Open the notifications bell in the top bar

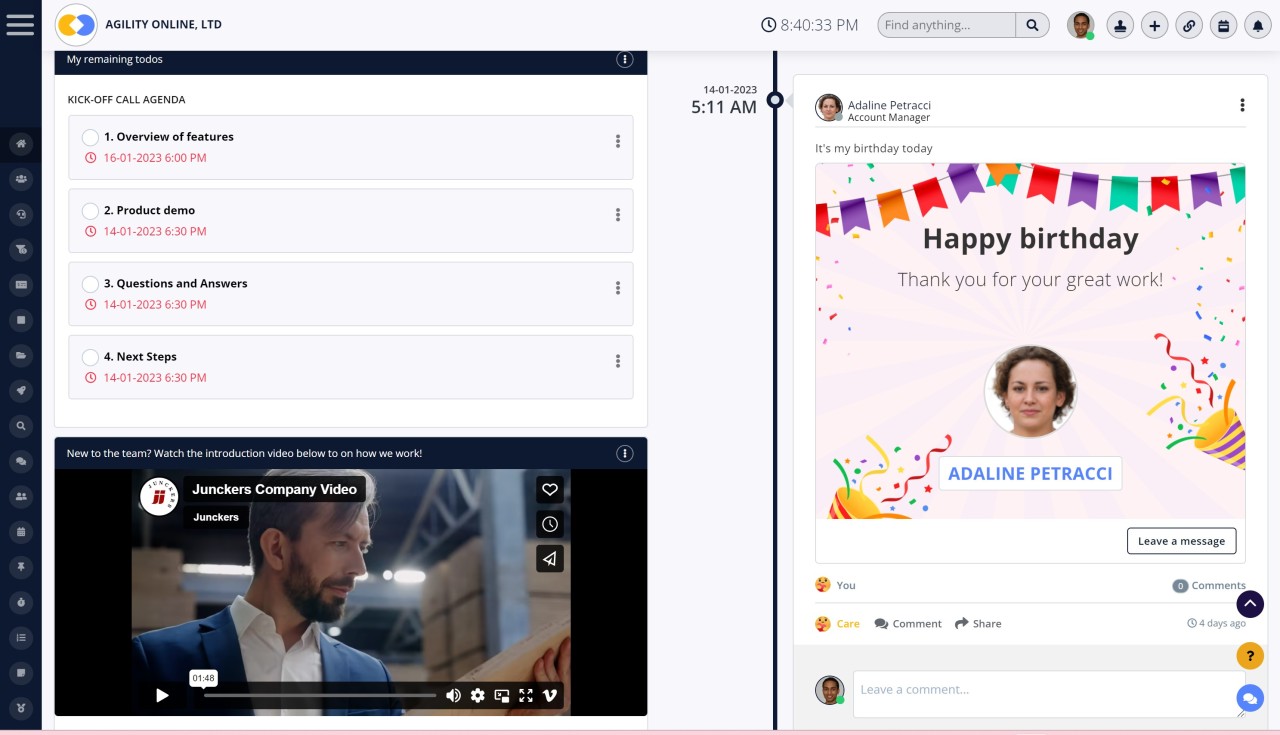click(1257, 25)
